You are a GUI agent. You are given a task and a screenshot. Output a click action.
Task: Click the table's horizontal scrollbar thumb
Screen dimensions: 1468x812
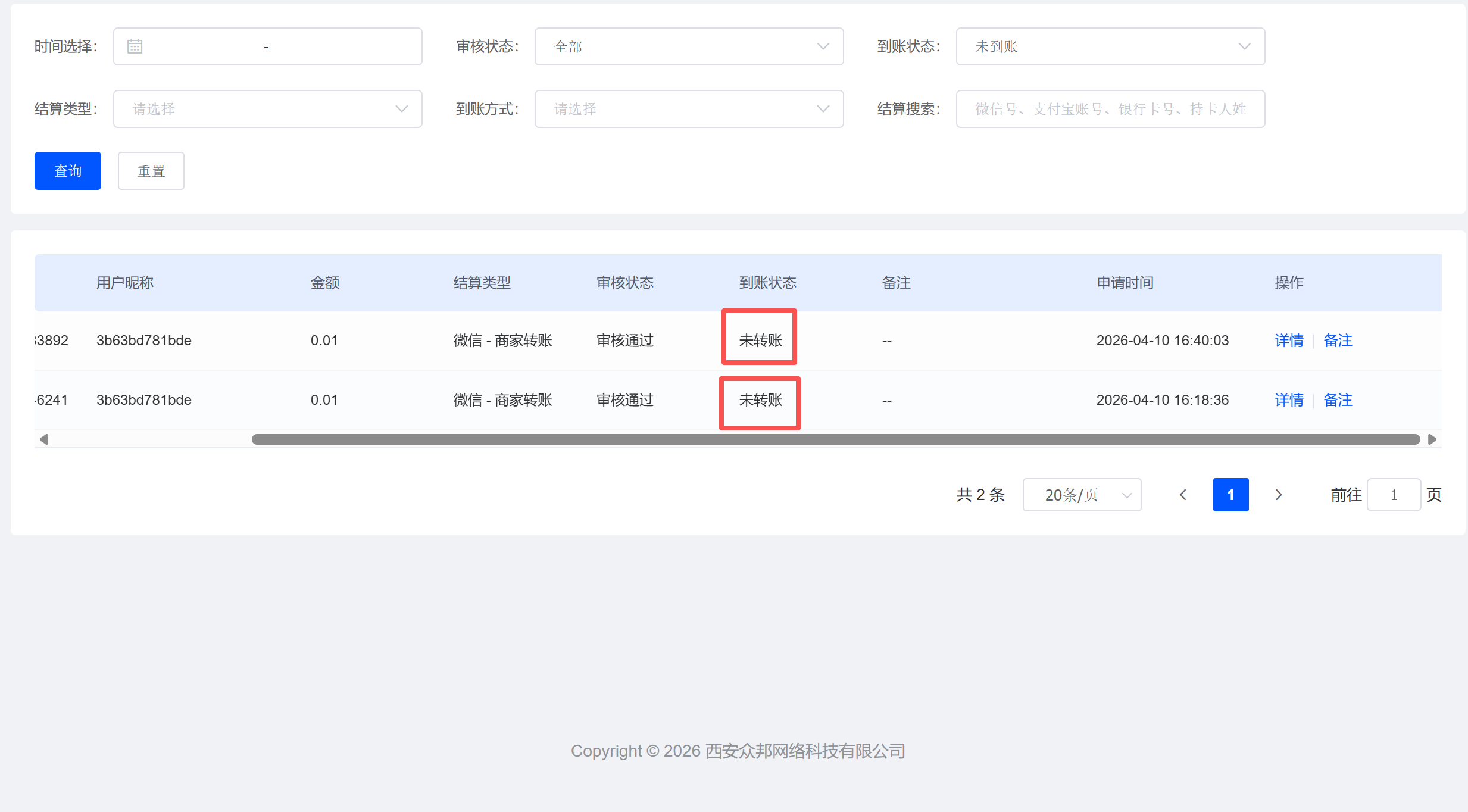835,439
